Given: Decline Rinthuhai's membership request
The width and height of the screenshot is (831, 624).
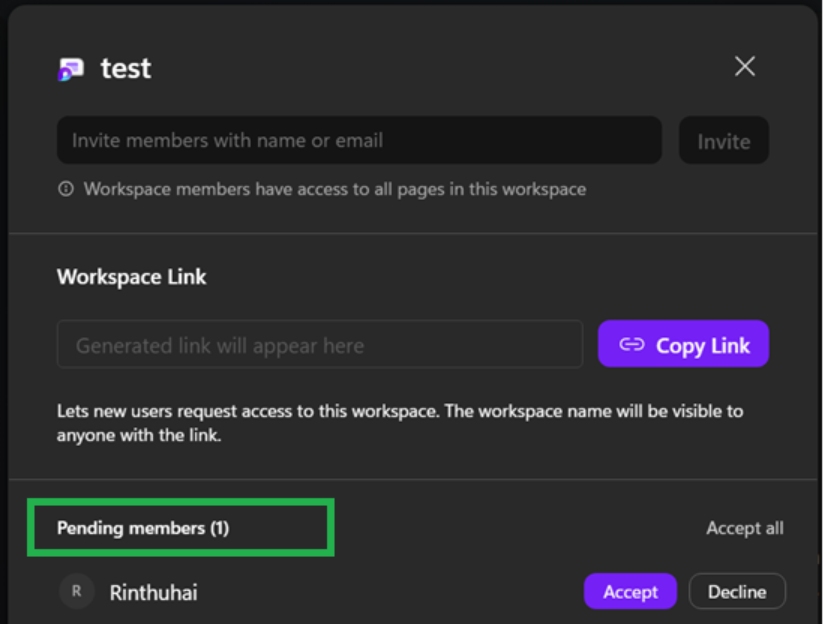Looking at the screenshot, I should tap(737, 592).
